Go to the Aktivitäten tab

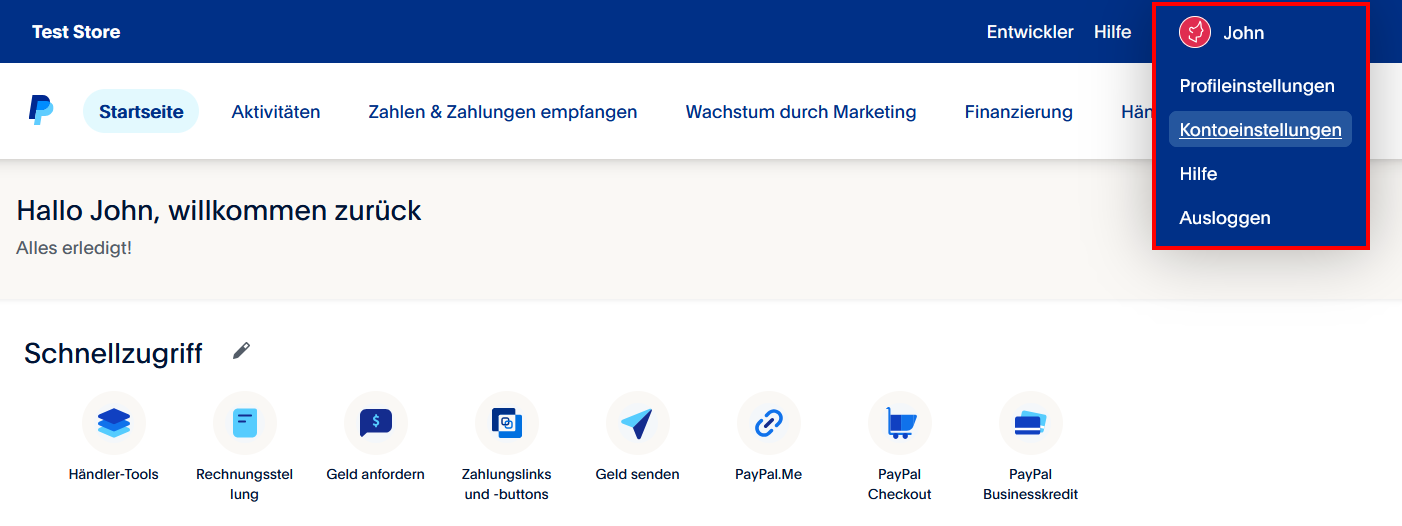click(x=276, y=112)
